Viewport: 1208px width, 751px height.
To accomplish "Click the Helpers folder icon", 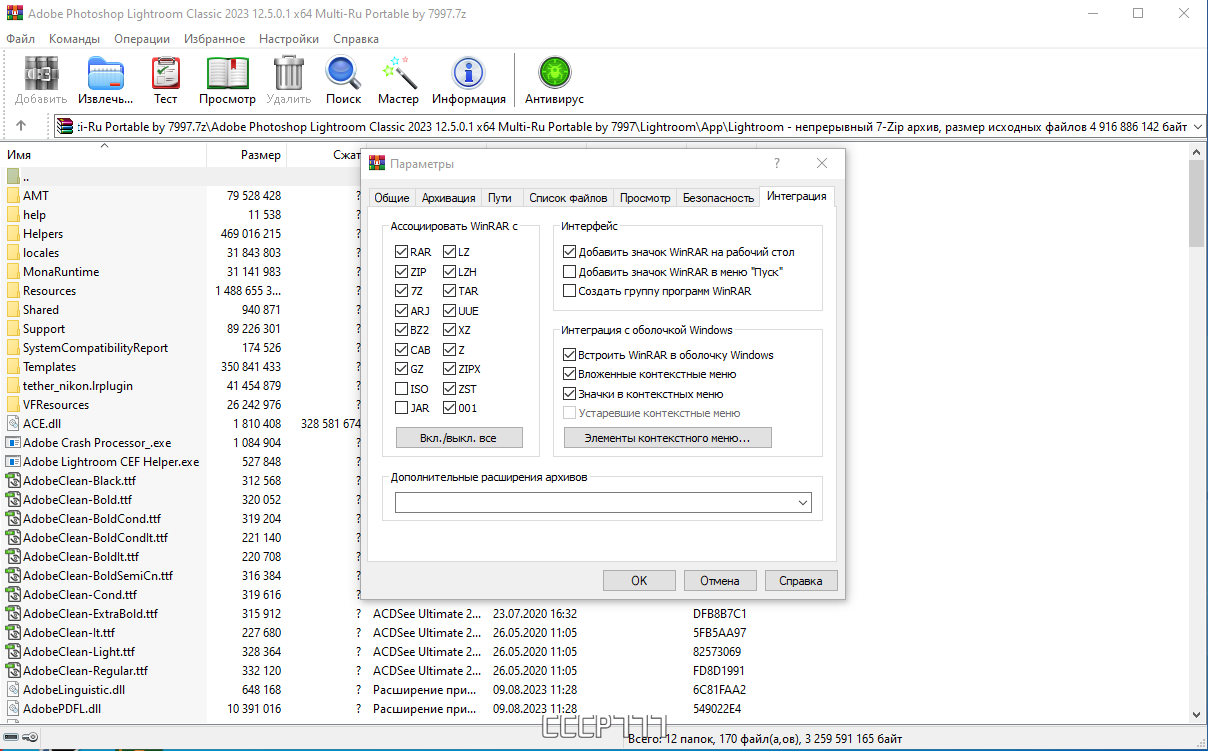I will (x=13, y=233).
